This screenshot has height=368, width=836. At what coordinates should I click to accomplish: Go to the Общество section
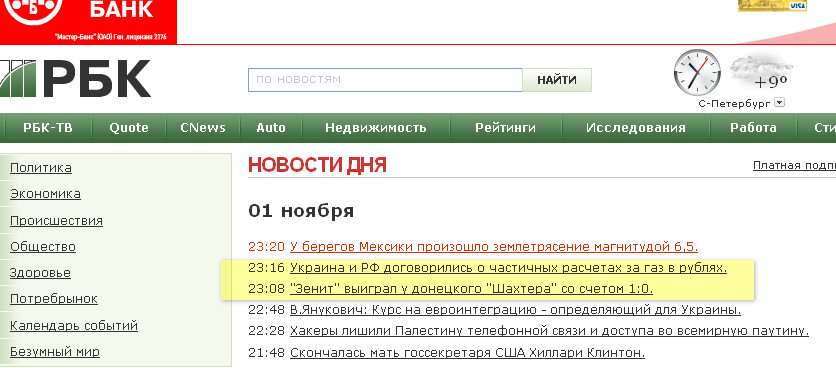43,247
